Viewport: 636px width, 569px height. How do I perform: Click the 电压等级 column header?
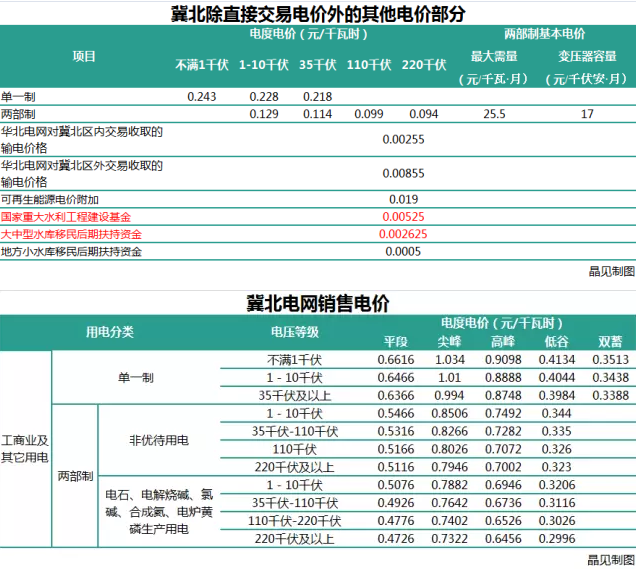295,331
